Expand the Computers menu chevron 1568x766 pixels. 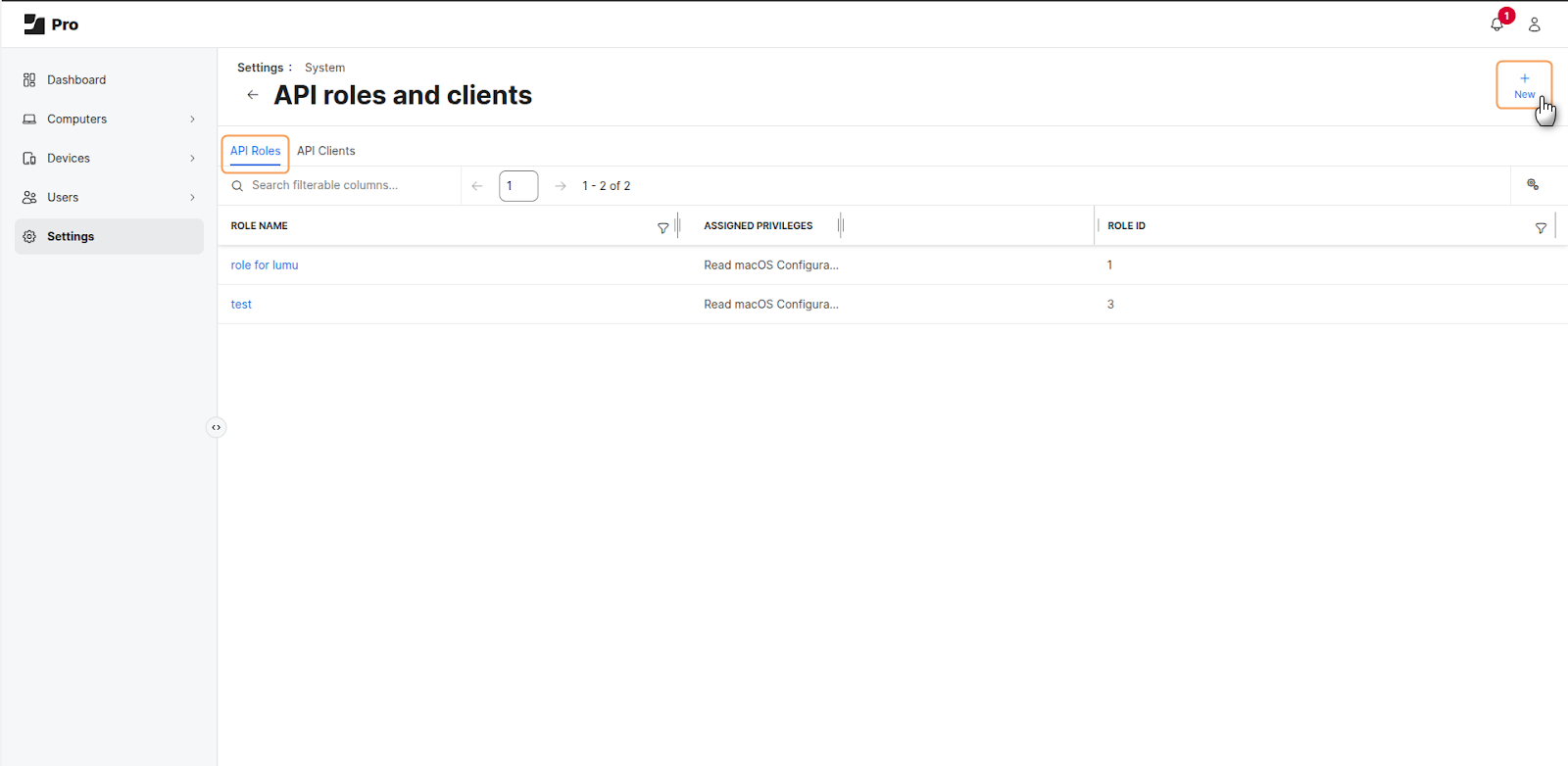(192, 120)
